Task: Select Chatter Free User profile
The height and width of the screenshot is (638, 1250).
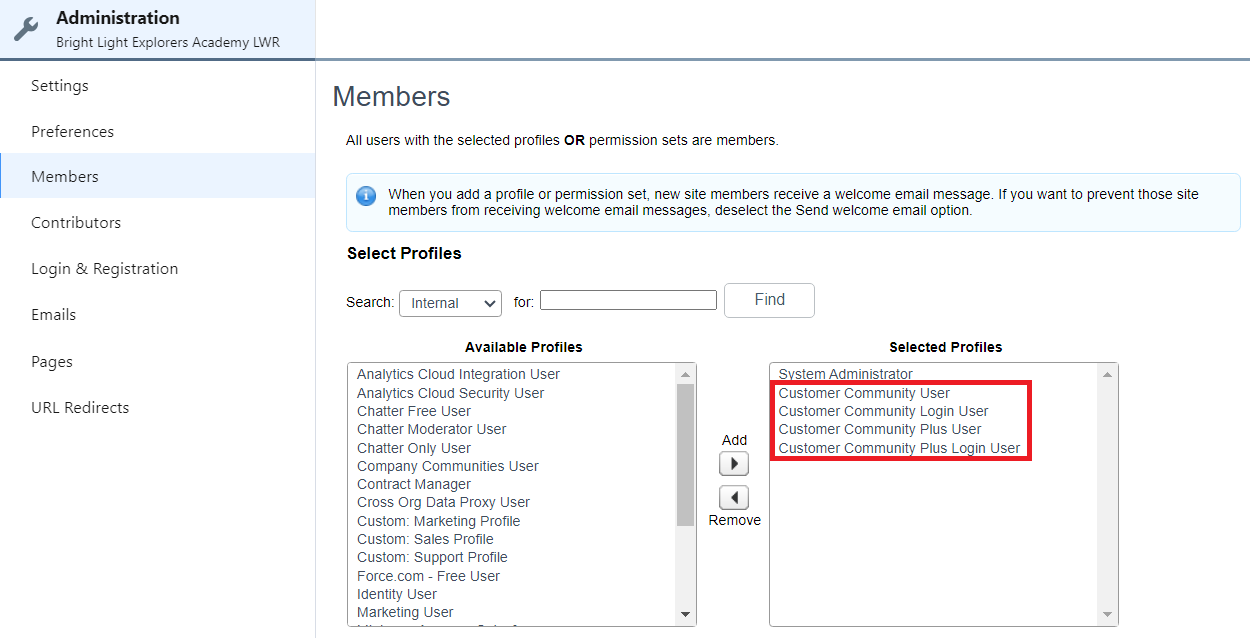Action: tap(414, 411)
